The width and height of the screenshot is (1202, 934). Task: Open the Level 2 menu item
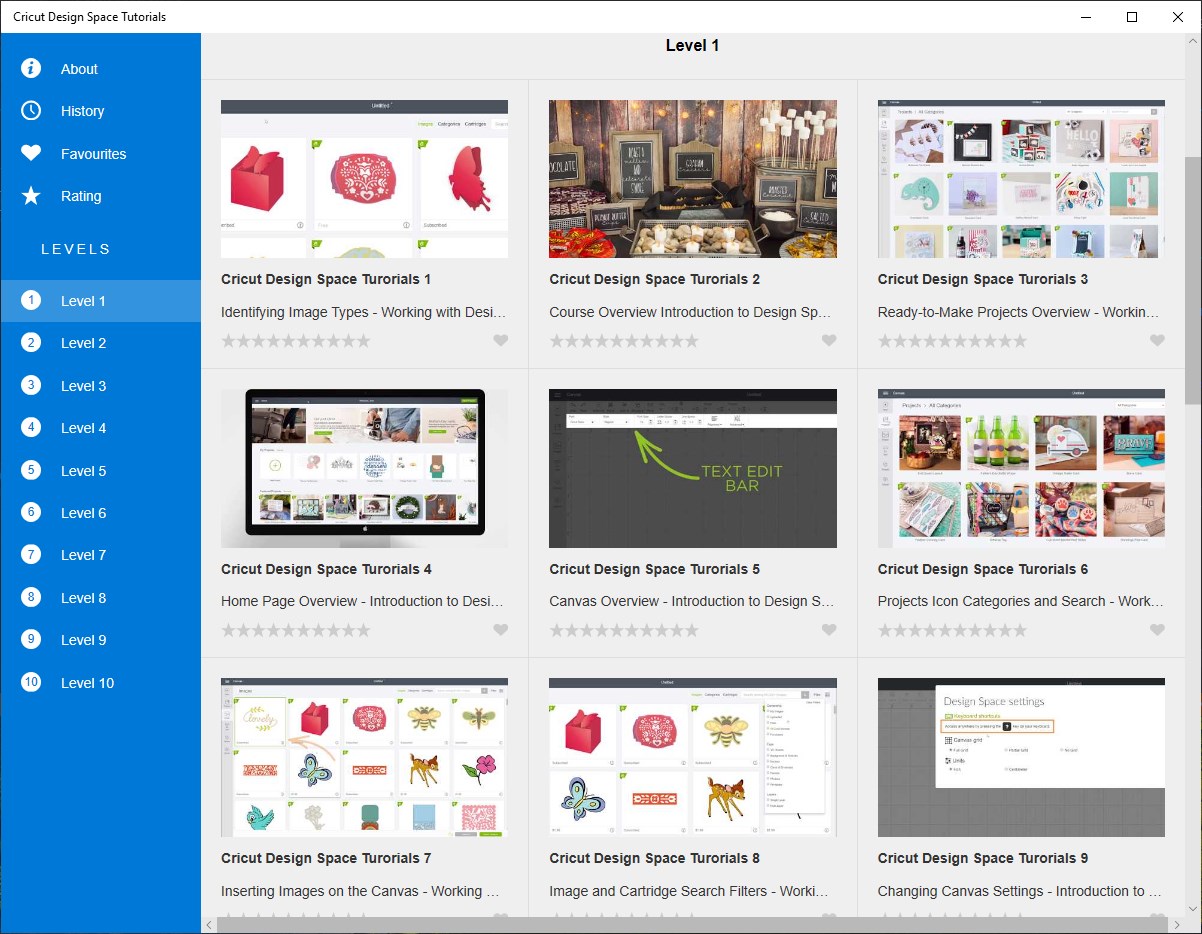[x=100, y=343]
